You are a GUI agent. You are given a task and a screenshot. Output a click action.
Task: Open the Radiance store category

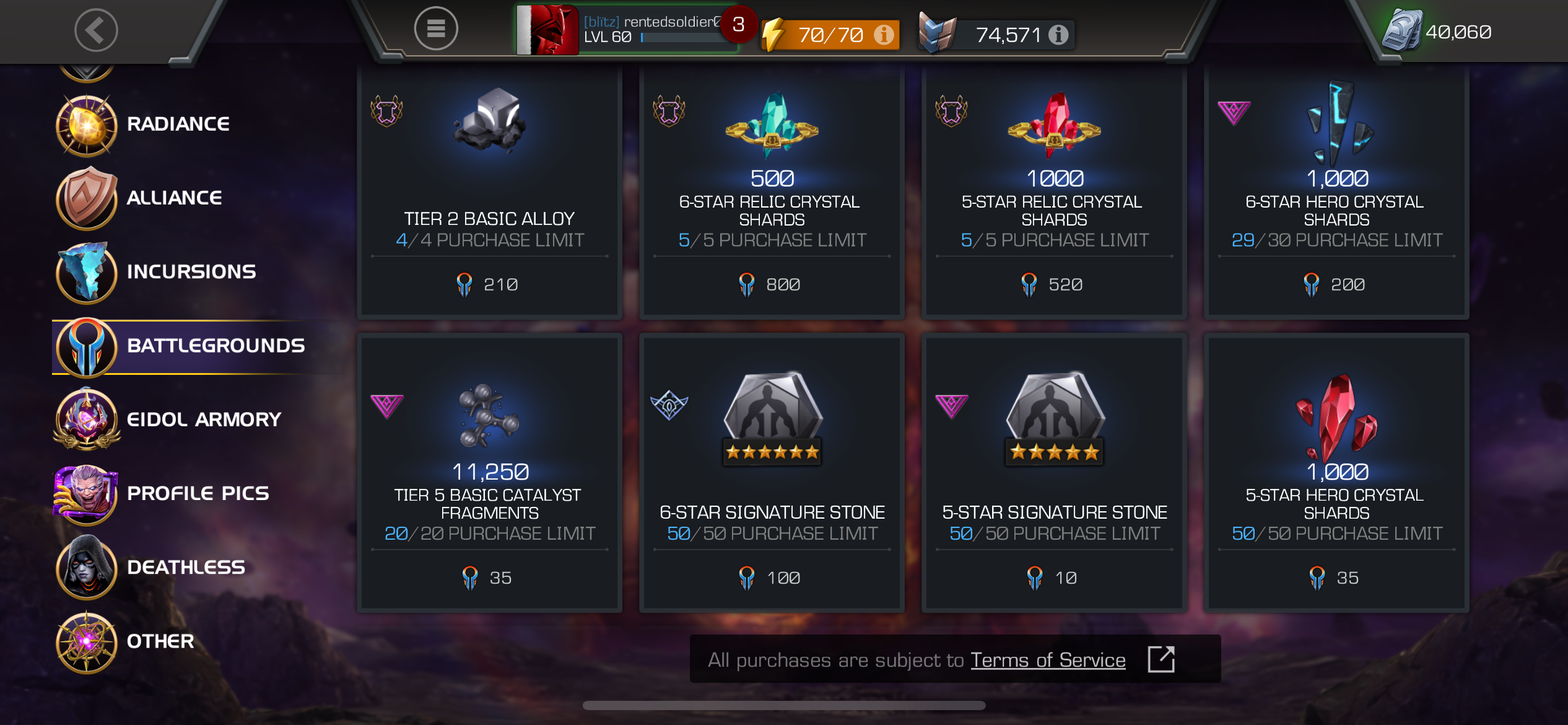[142, 124]
